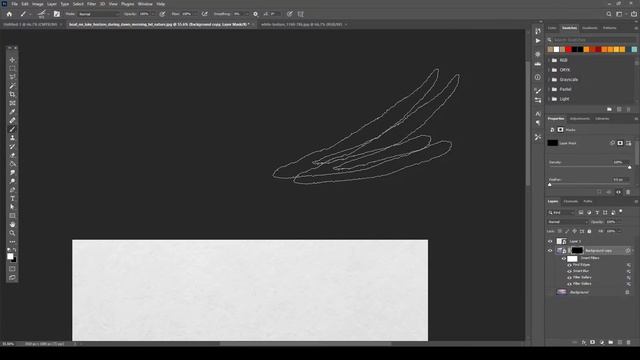Viewport: 640px width, 360px height.
Task: Create new swatch group folder icon
Action: (x=609, y=109)
